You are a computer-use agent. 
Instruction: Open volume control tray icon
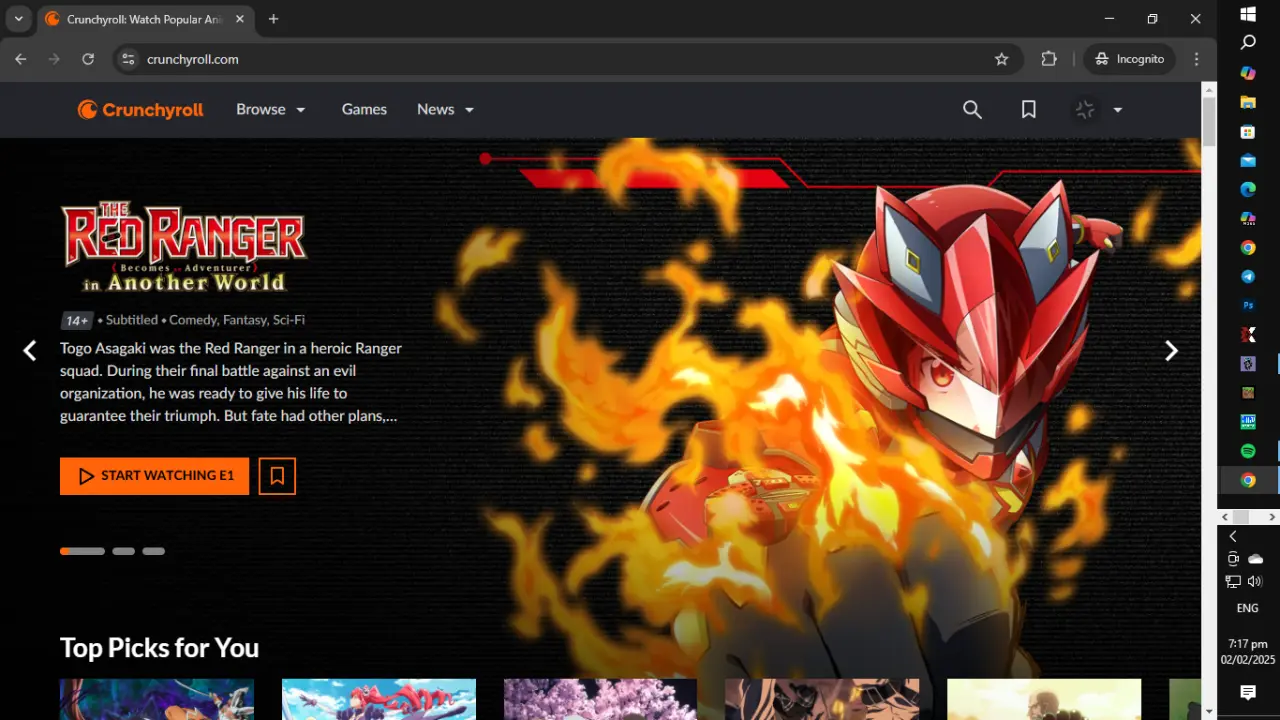(x=1256, y=581)
